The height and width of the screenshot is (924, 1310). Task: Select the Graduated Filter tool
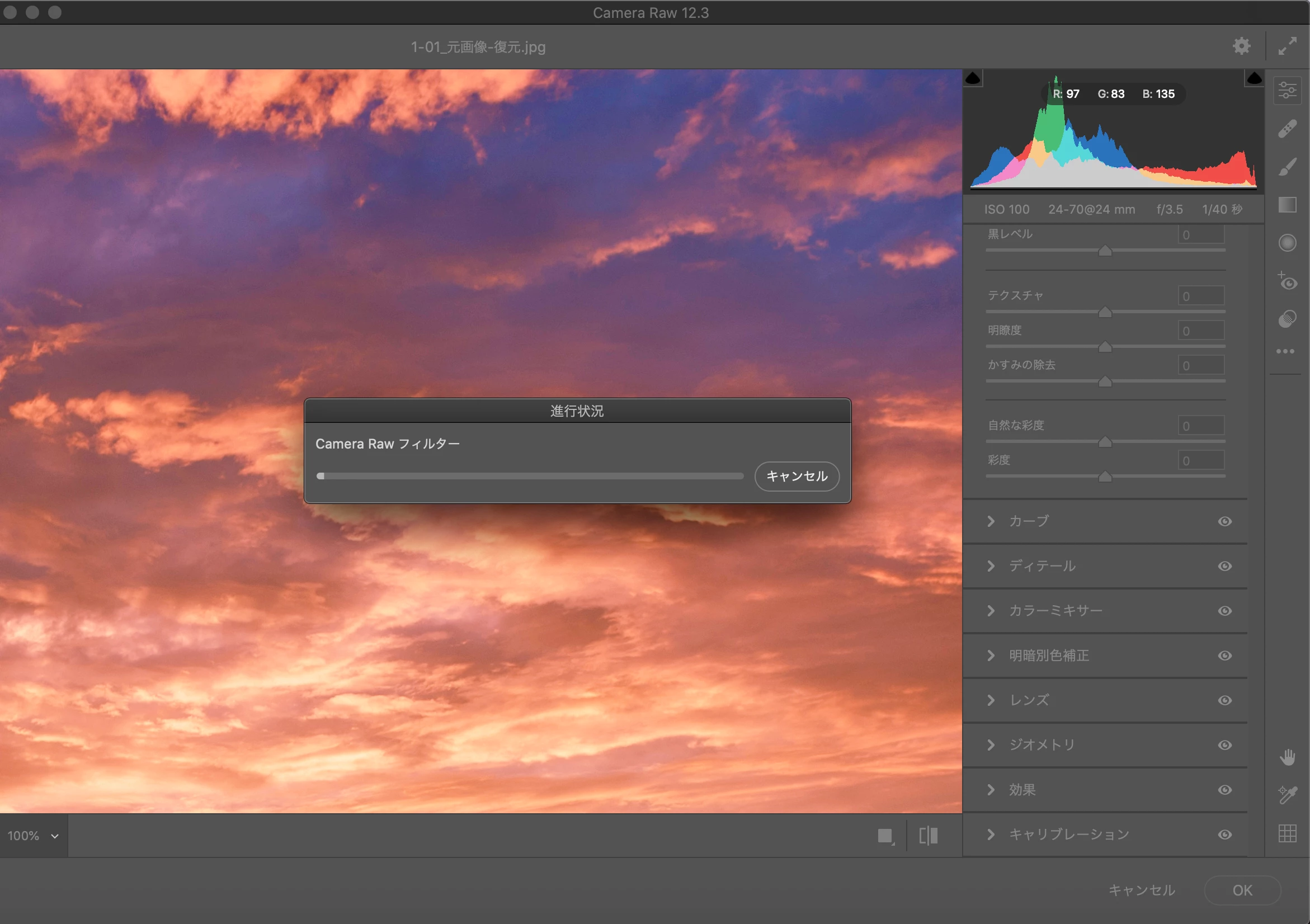(1287, 205)
